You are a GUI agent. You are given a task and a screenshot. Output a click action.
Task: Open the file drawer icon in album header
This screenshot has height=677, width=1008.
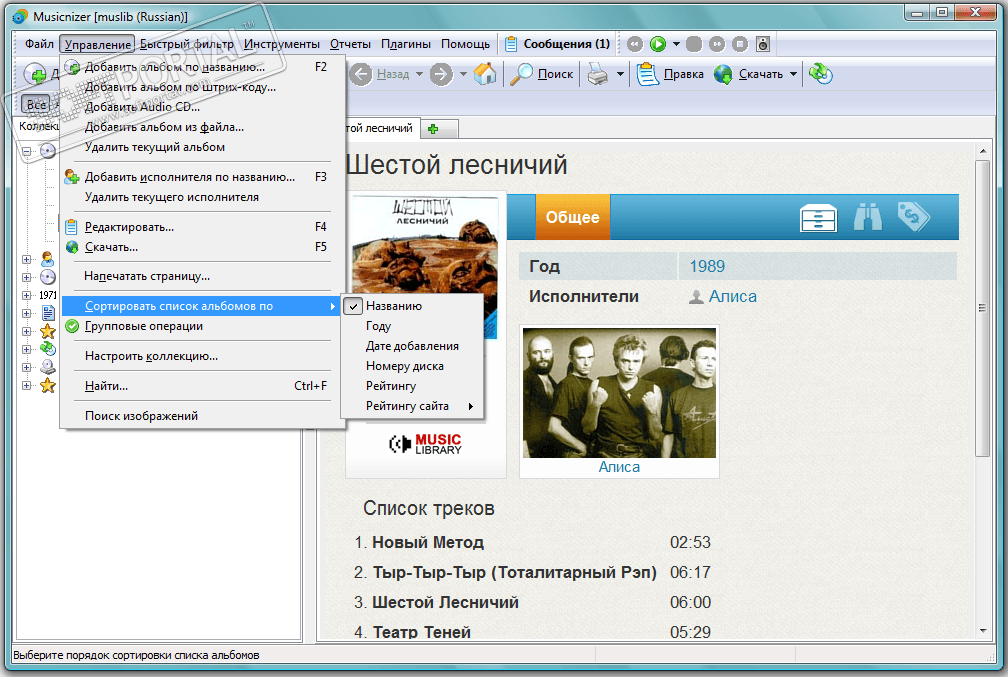[818, 218]
